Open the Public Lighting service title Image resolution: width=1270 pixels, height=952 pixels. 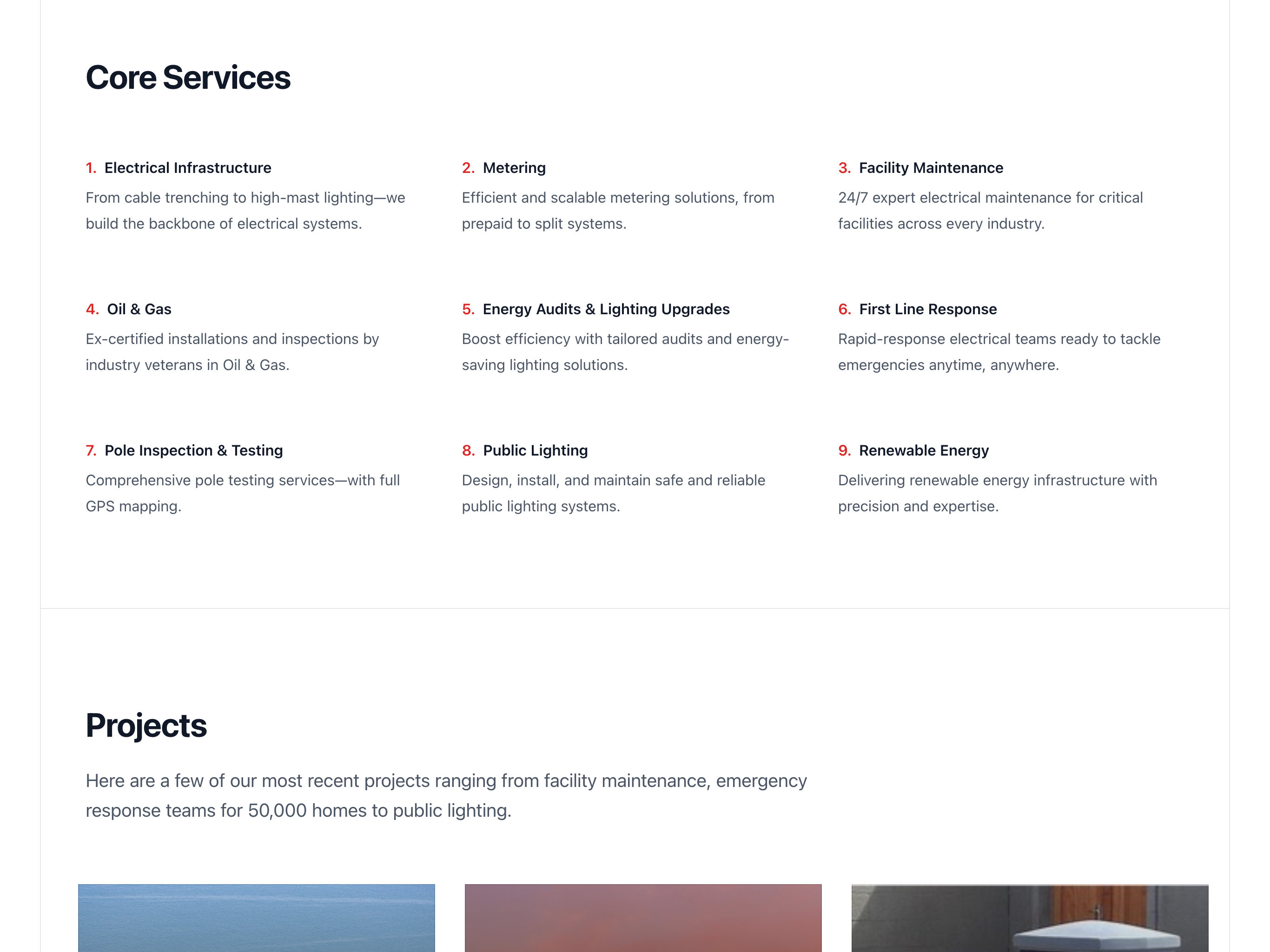[x=535, y=450]
